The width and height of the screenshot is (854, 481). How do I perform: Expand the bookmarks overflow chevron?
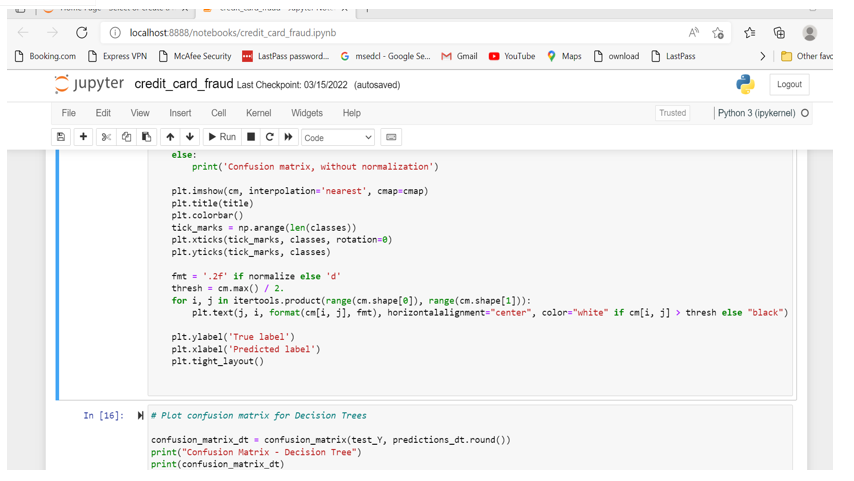point(762,57)
